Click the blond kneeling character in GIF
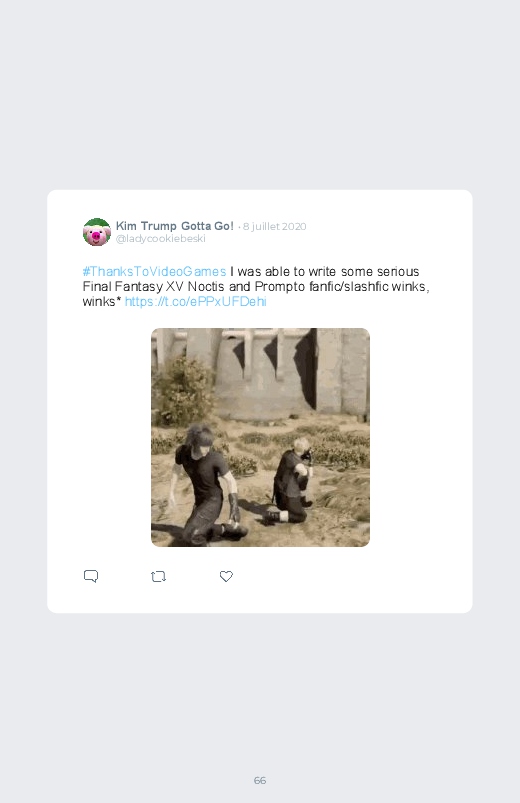520x803 pixels. coord(292,481)
